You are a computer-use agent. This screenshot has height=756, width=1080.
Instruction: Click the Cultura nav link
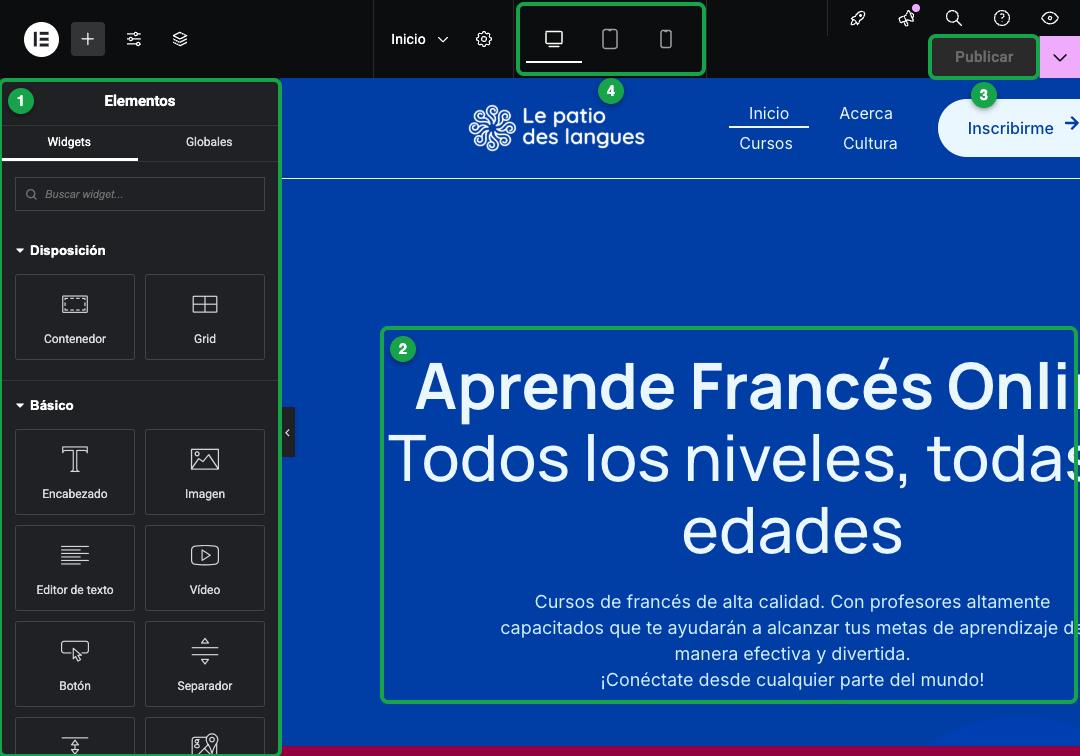(870, 143)
